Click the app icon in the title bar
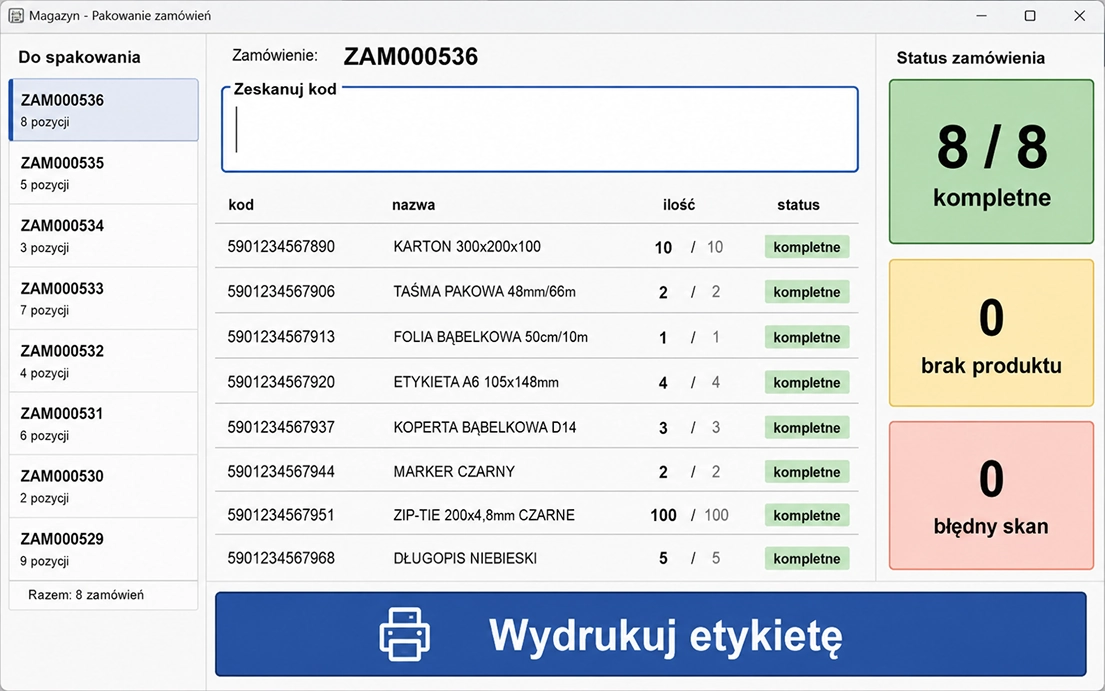Viewport: 1105px width, 691px height. [16, 15]
